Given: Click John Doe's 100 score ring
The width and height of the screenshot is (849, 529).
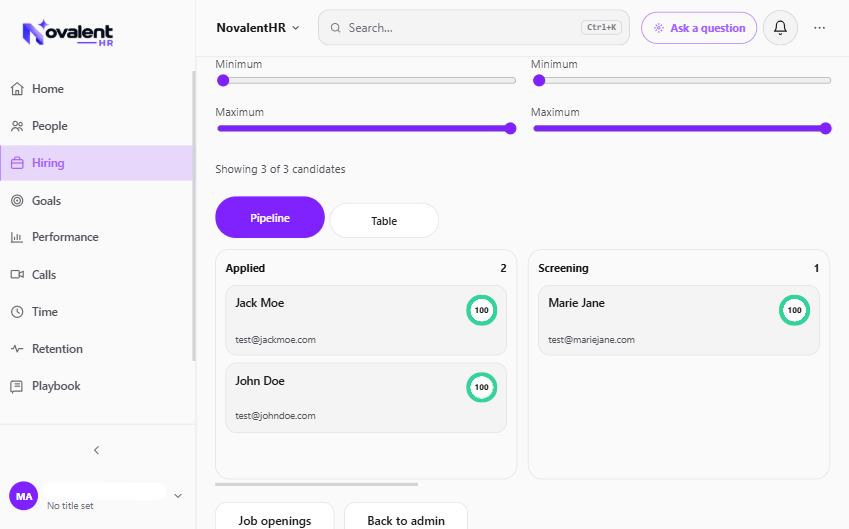Looking at the screenshot, I should (x=481, y=387).
